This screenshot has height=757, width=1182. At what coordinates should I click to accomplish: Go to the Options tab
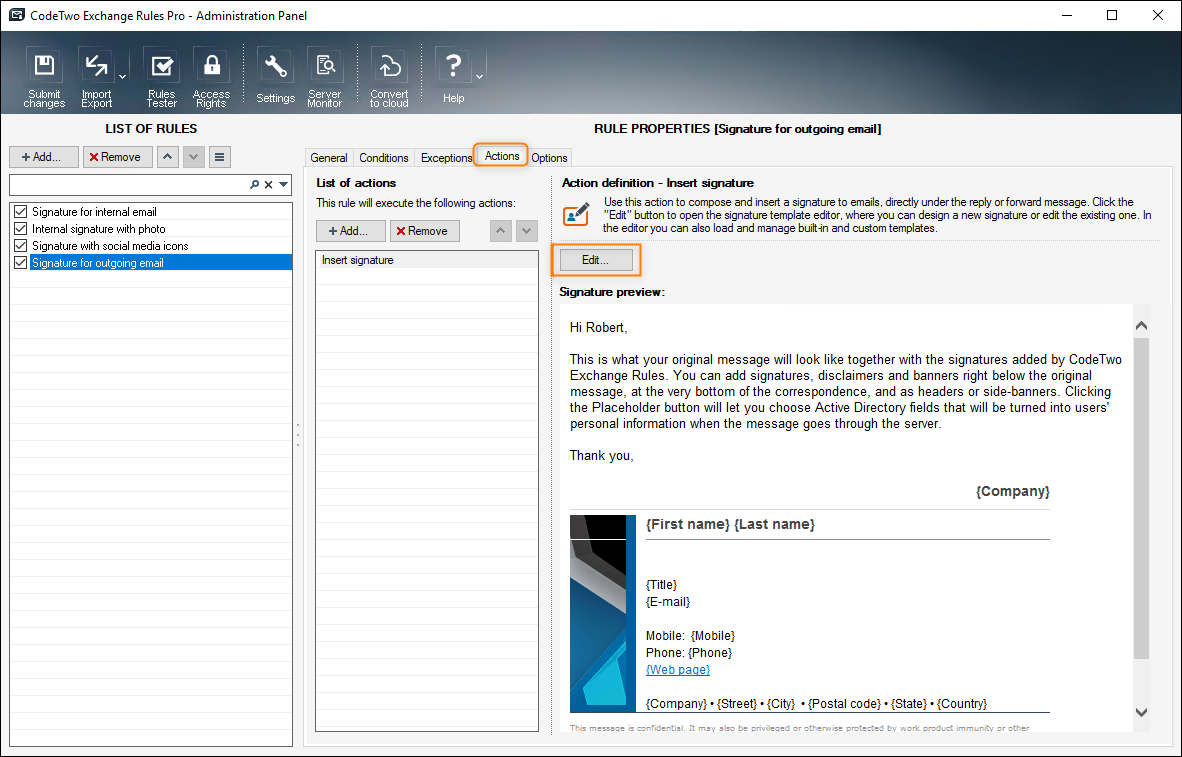click(549, 158)
